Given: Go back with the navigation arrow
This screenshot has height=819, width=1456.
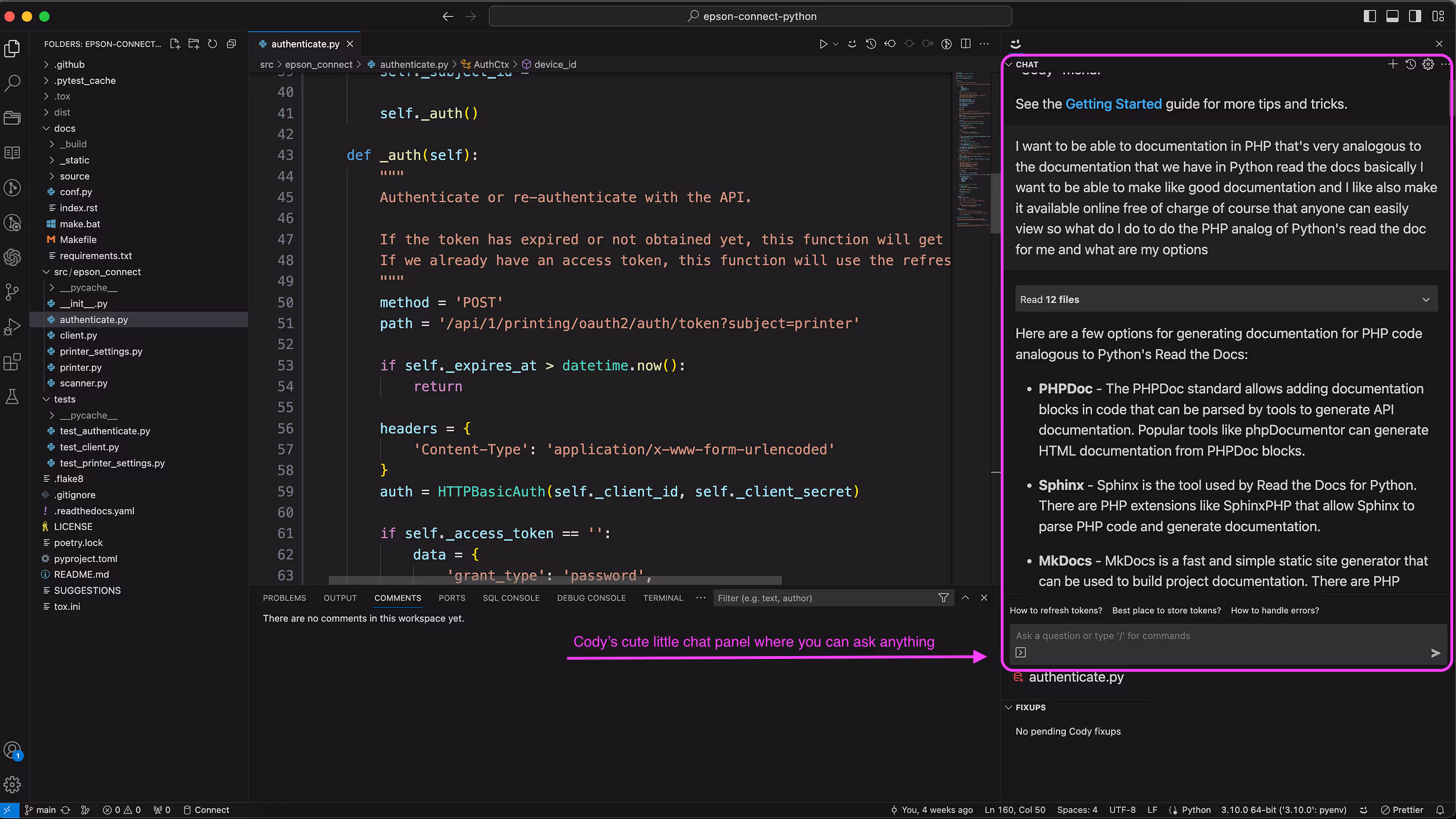Looking at the screenshot, I should (447, 16).
